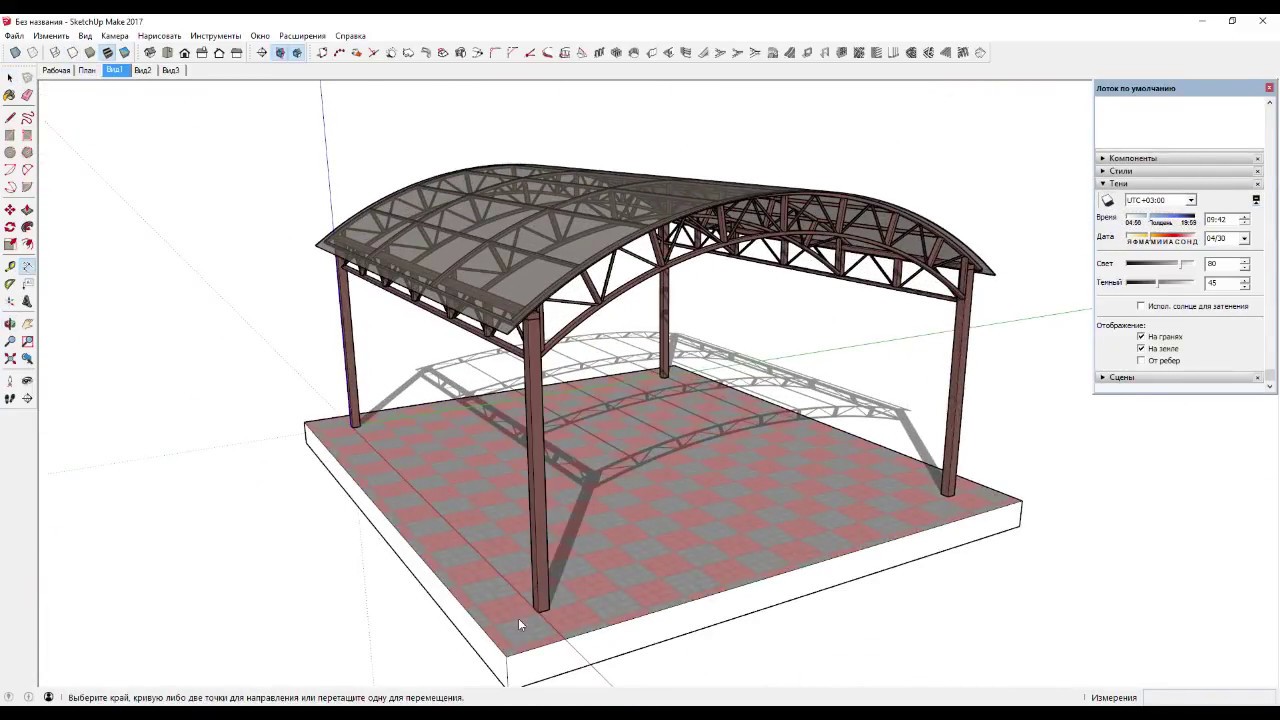Open the Файл menu
Screen dimensions: 1280x720
[14, 36]
